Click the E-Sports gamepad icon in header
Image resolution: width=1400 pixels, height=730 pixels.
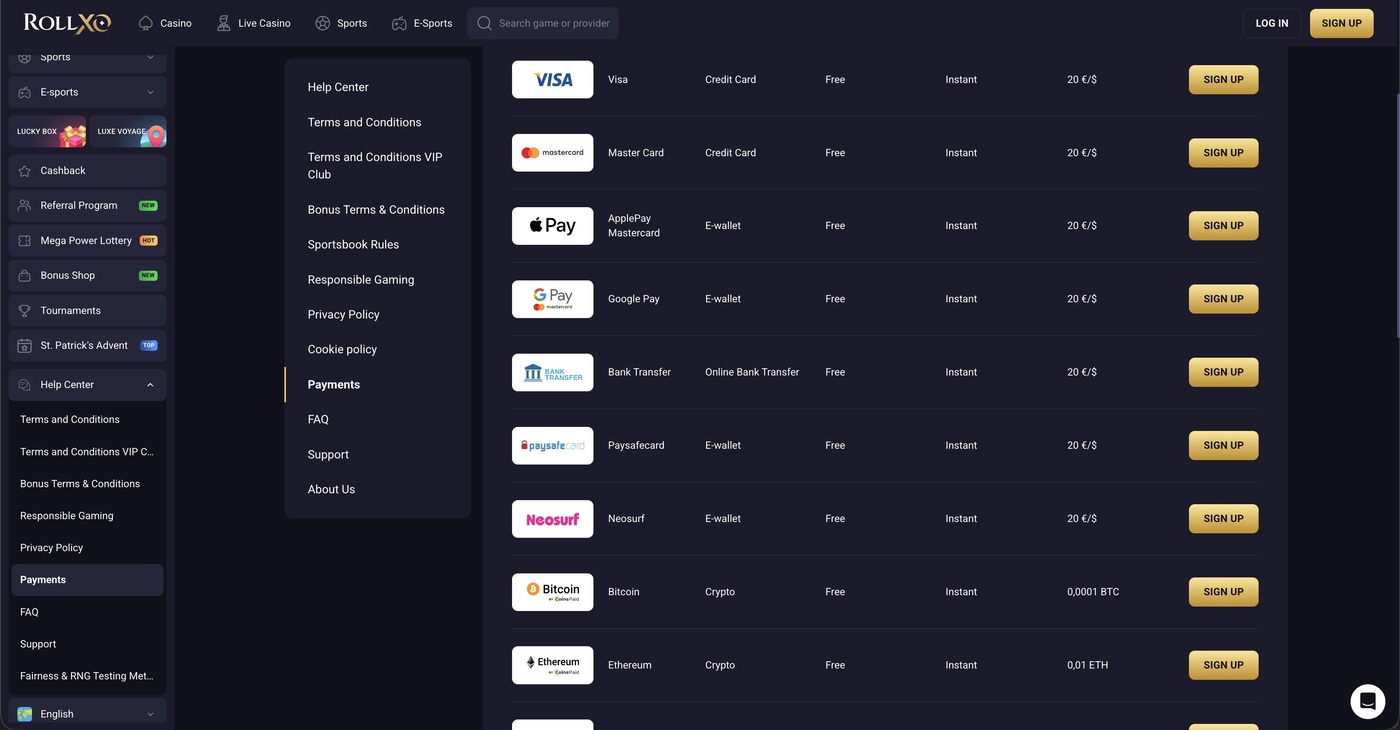[399, 23]
